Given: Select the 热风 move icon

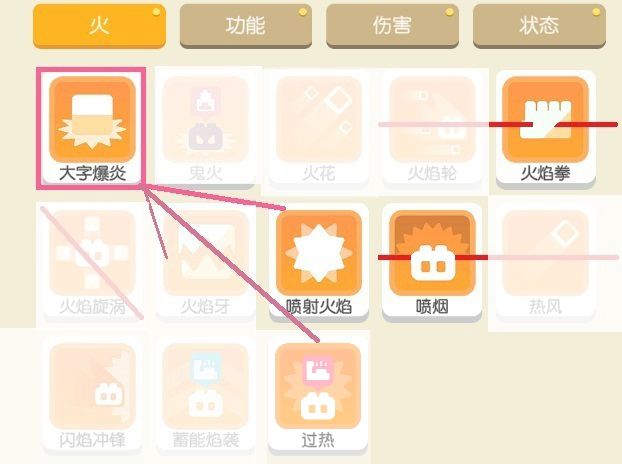Looking at the screenshot, I should pyautogui.click(x=545, y=253).
